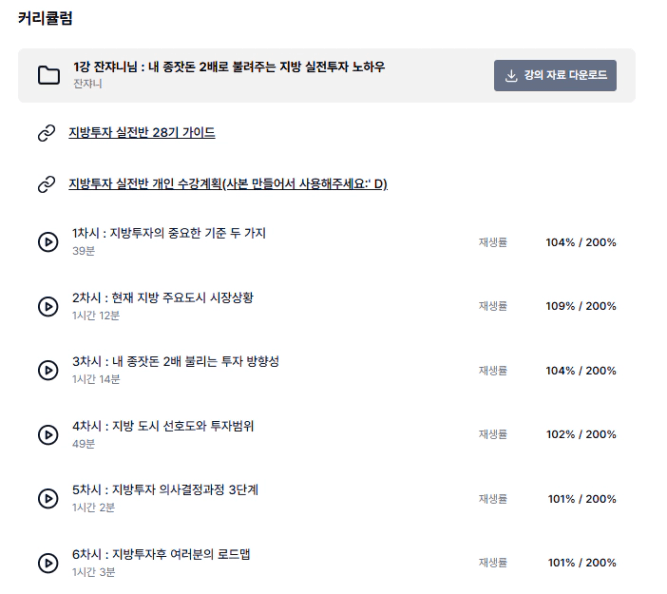Open the 지방투자 실전반 28기 가이드 link
The image size is (667, 594).
click(x=141, y=133)
